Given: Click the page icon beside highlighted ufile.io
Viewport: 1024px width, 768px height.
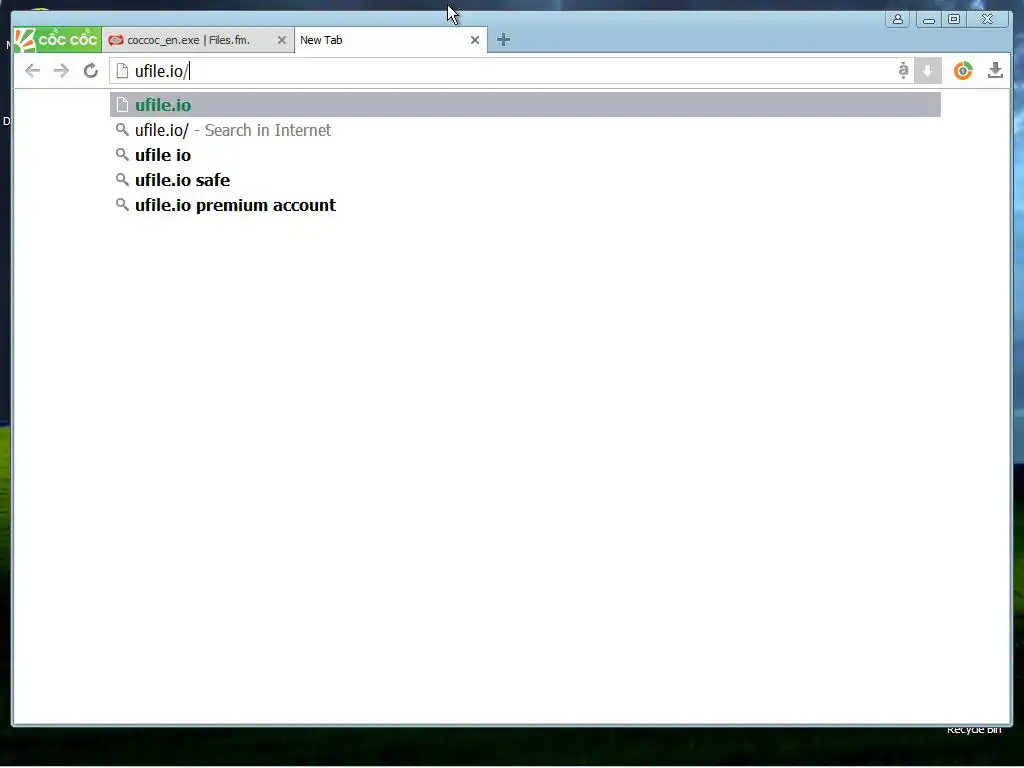Looking at the screenshot, I should pos(122,104).
